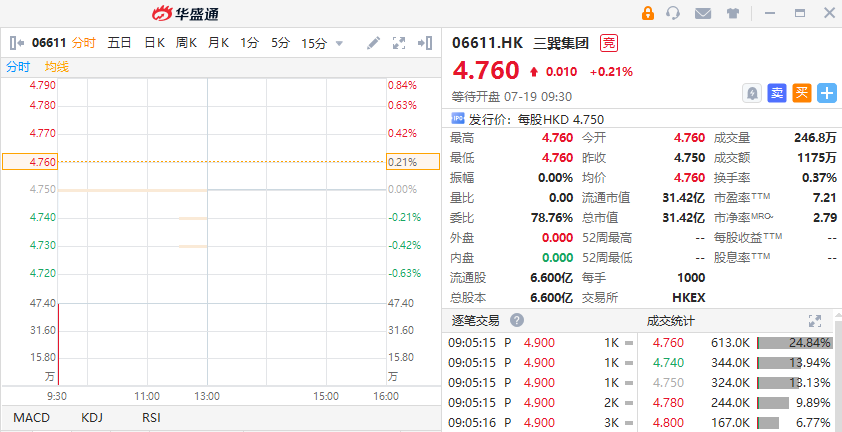
Task: Click the orange 买 buy button
Action: 802,93
